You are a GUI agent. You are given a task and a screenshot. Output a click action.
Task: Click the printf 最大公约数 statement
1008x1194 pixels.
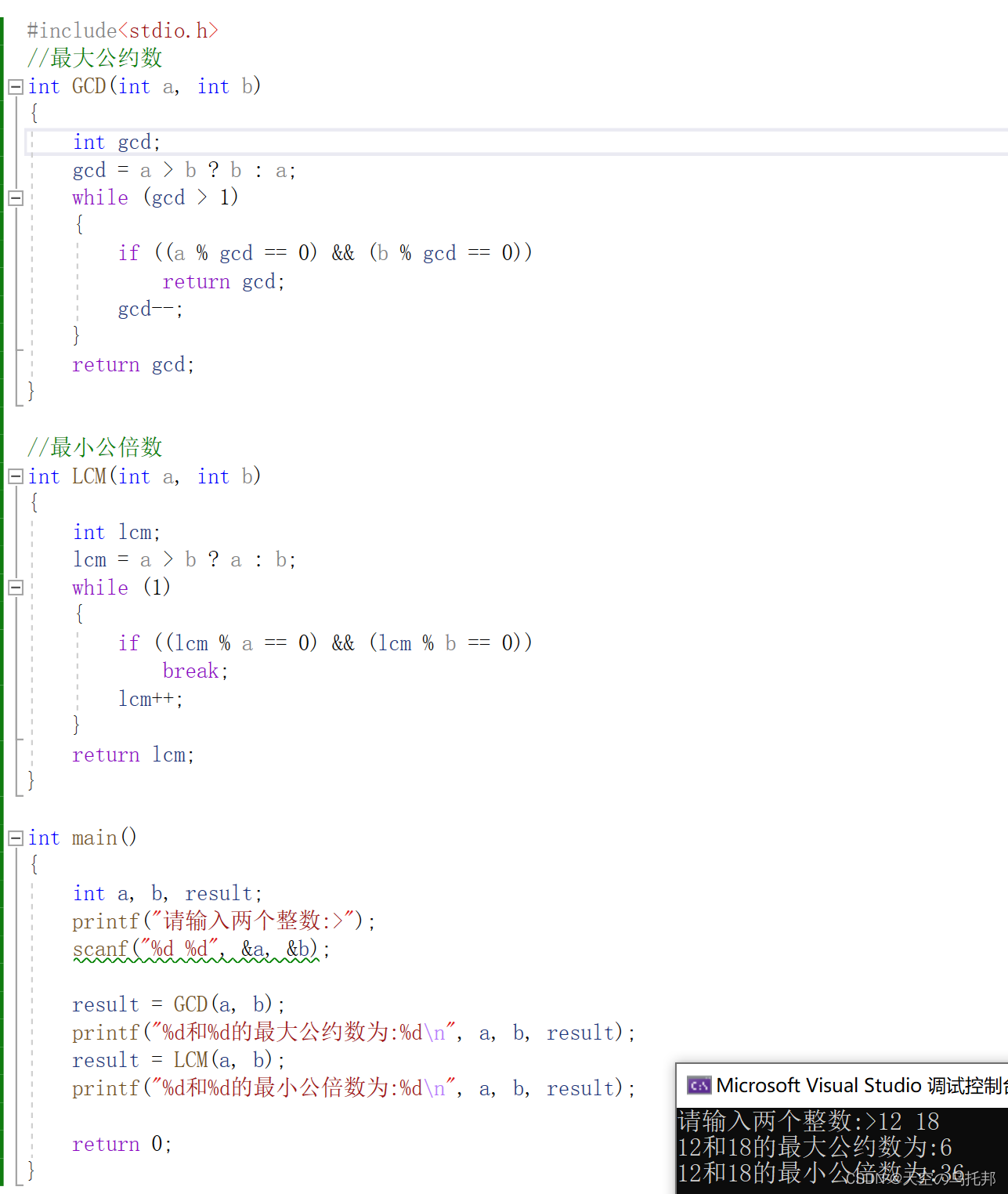coord(353,1033)
